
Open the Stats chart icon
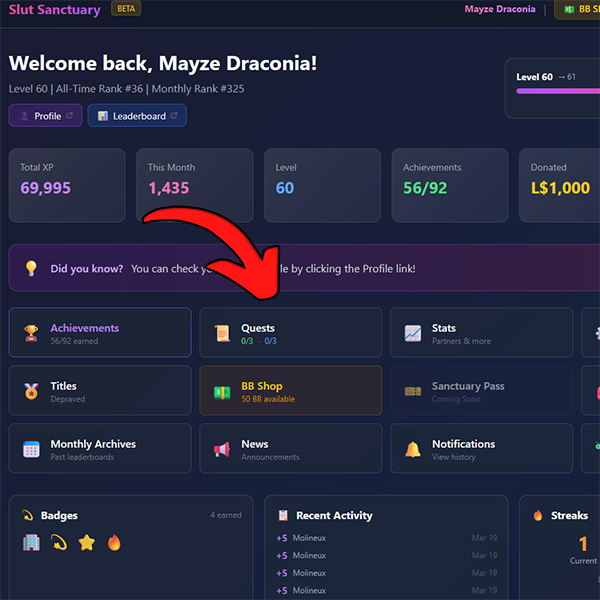pyautogui.click(x=412, y=333)
